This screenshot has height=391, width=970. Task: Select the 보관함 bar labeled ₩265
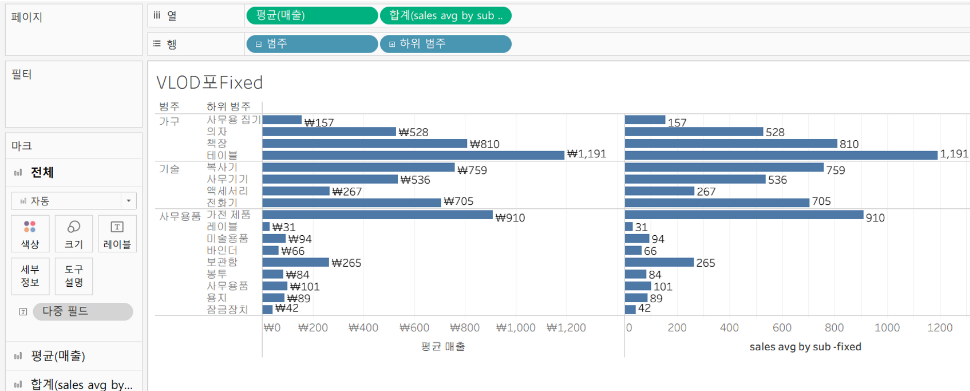(296, 262)
